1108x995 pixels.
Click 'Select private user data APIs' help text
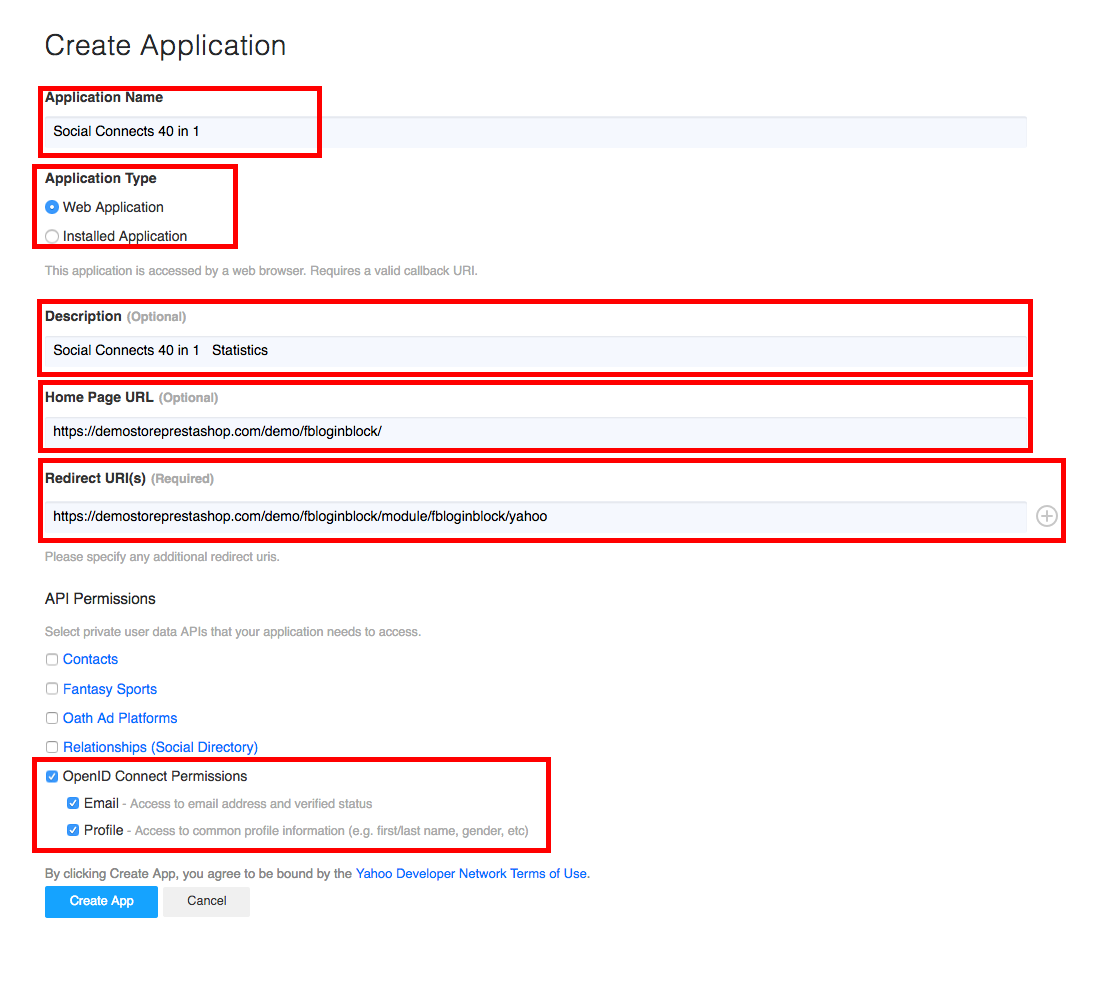[x=233, y=632]
